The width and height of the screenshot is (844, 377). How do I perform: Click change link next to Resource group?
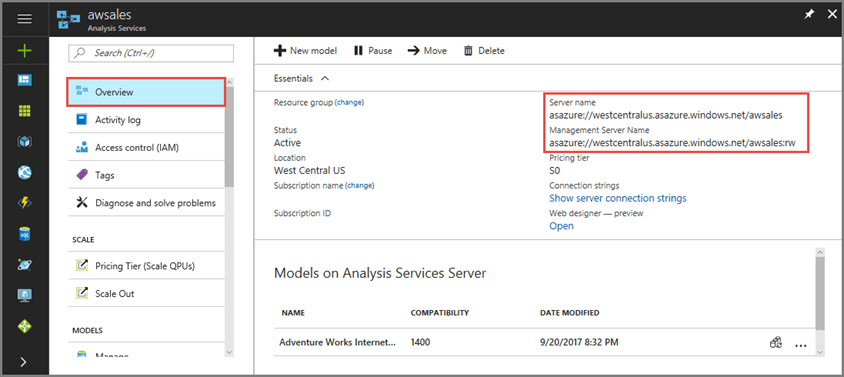tap(350, 102)
